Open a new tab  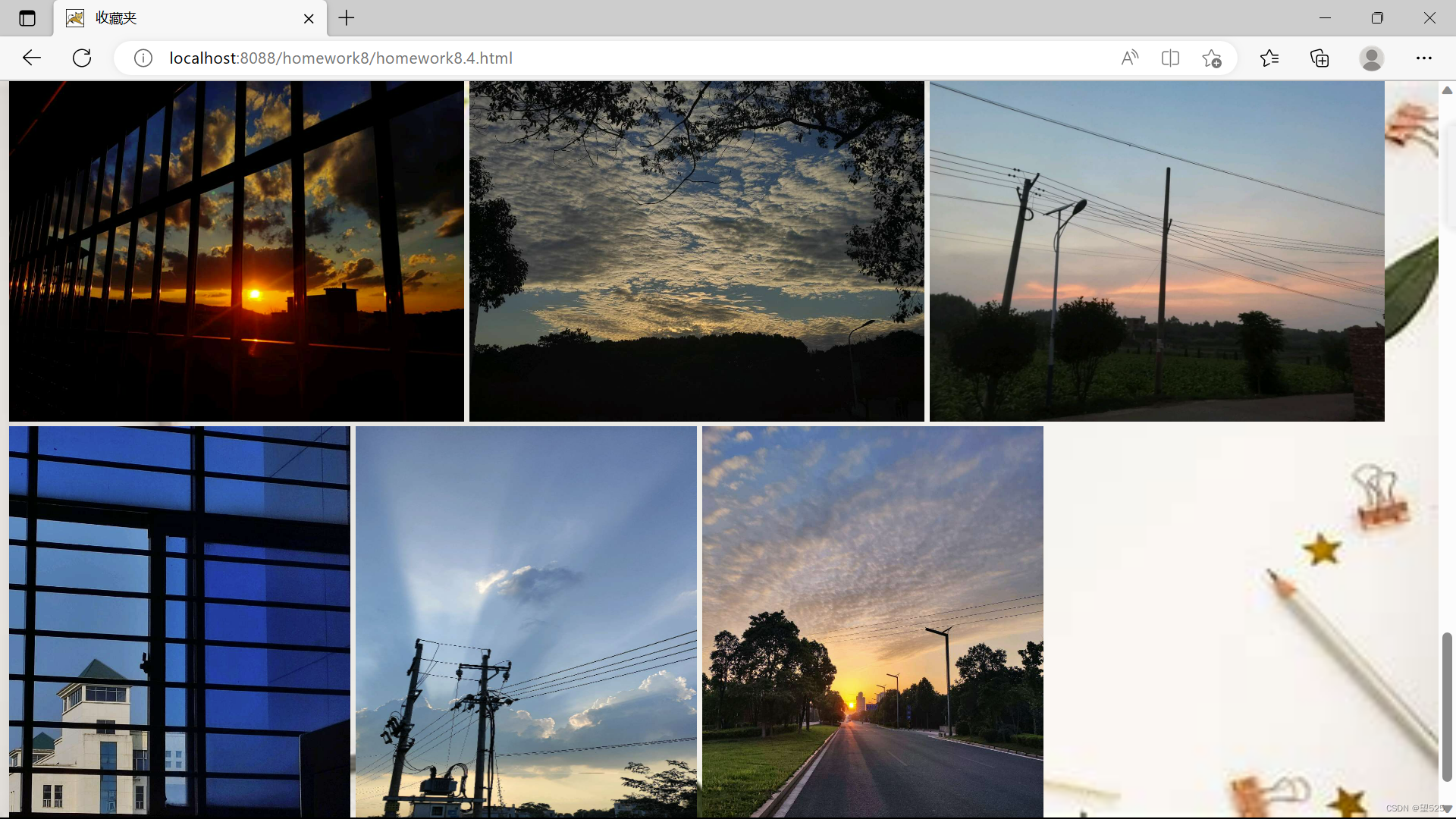tap(347, 18)
